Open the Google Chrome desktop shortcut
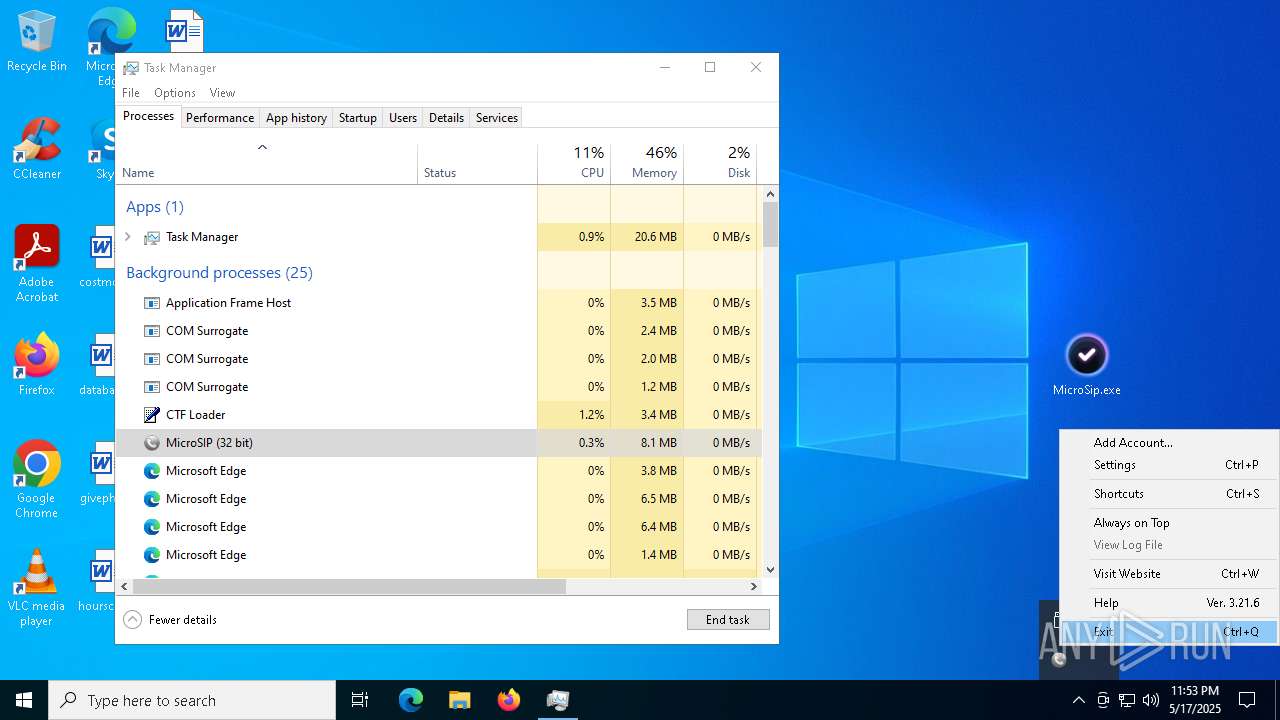The width and height of the screenshot is (1280, 720). coord(37,480)
